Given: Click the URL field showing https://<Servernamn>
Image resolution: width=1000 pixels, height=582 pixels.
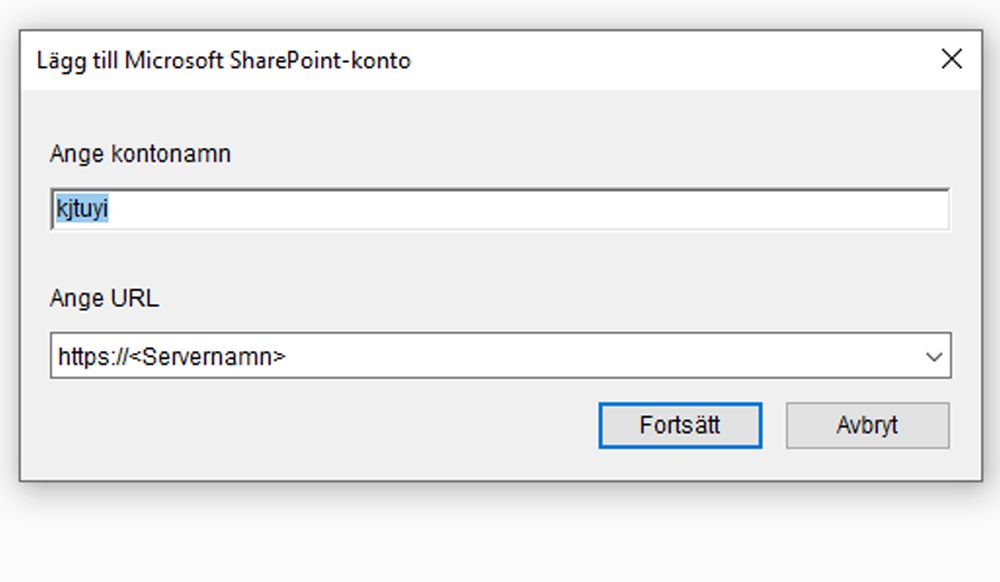Looking at the screenshot, I should coord(400,356).
